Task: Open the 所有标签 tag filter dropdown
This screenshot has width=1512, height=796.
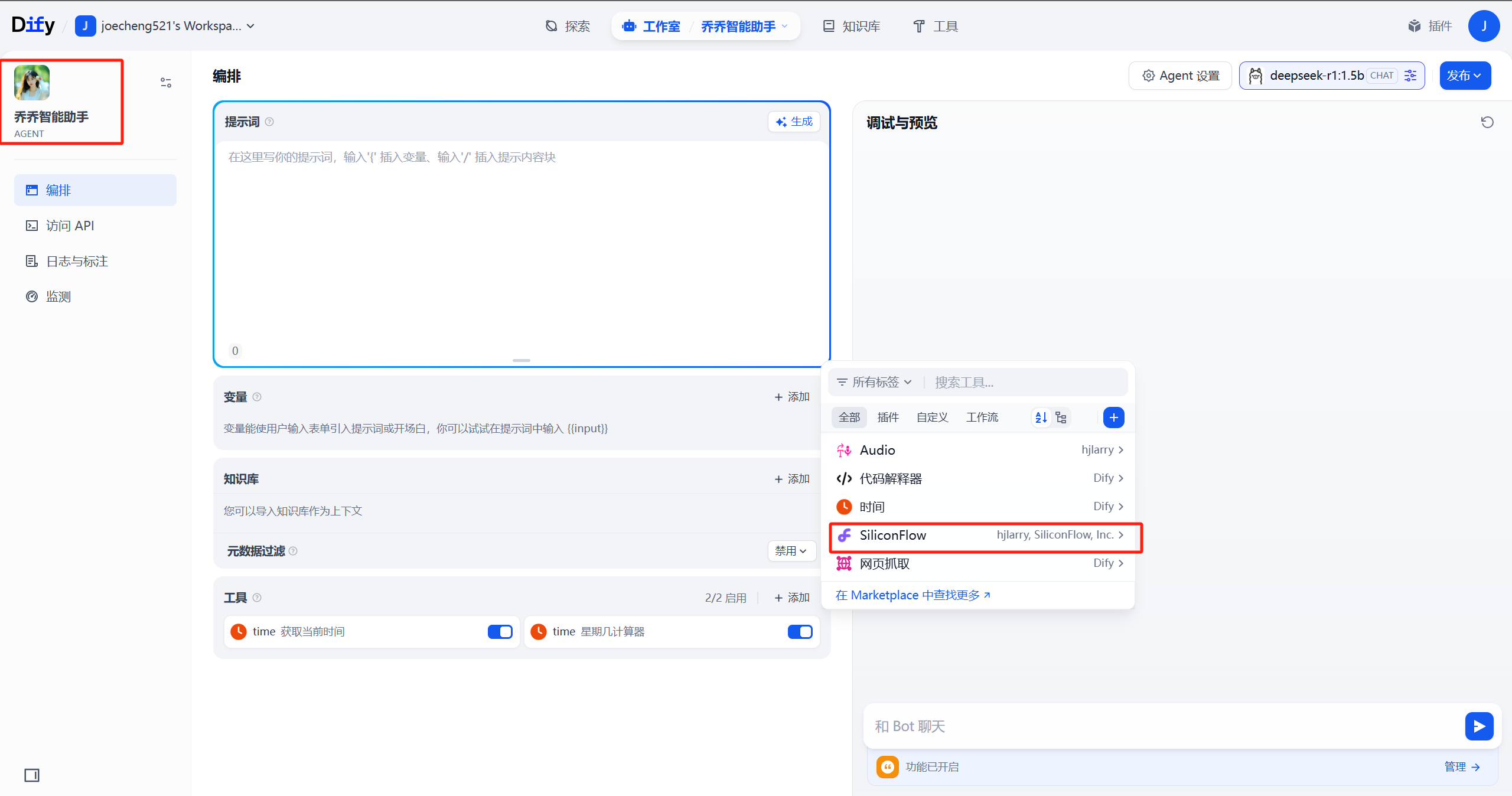Action: [x=875, y=382]
